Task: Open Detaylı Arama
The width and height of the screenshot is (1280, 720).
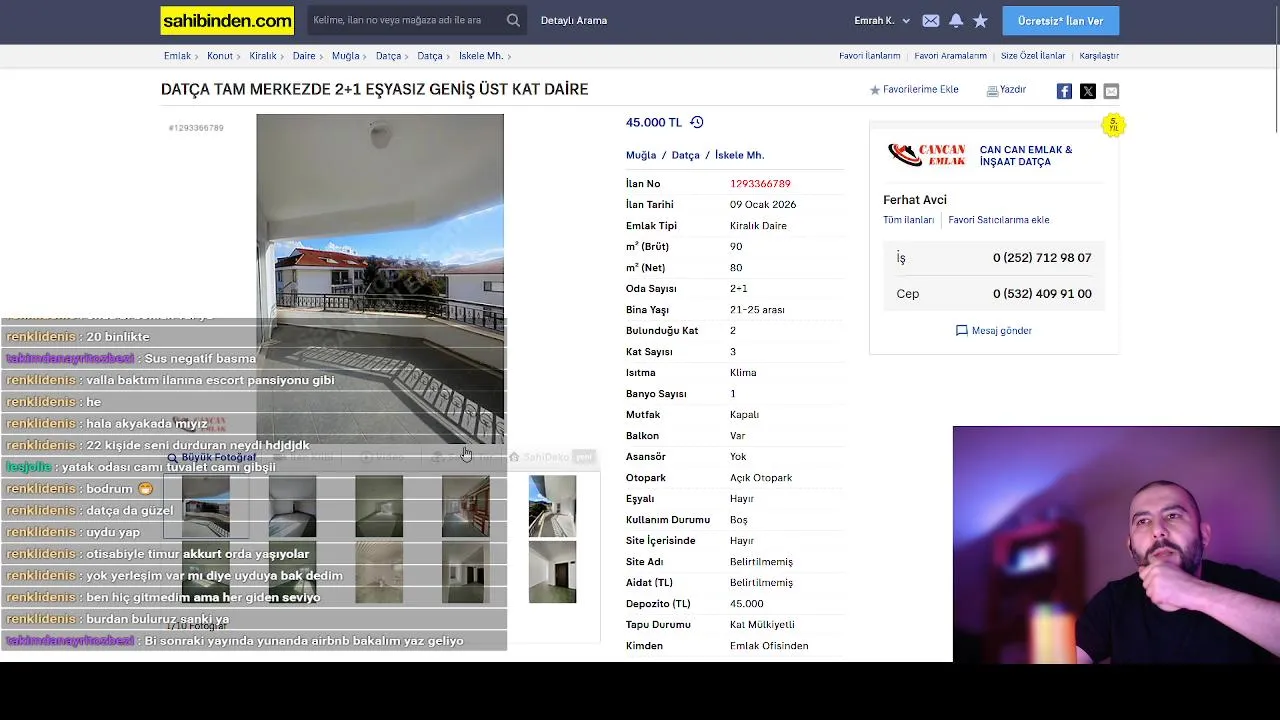Action: [574, 20]
